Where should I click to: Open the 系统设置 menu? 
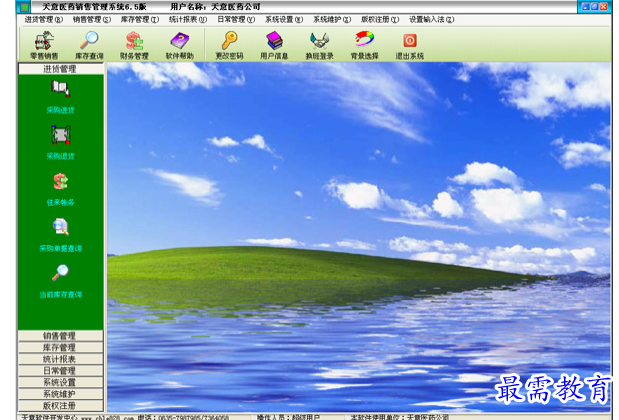tap(284, 19)
